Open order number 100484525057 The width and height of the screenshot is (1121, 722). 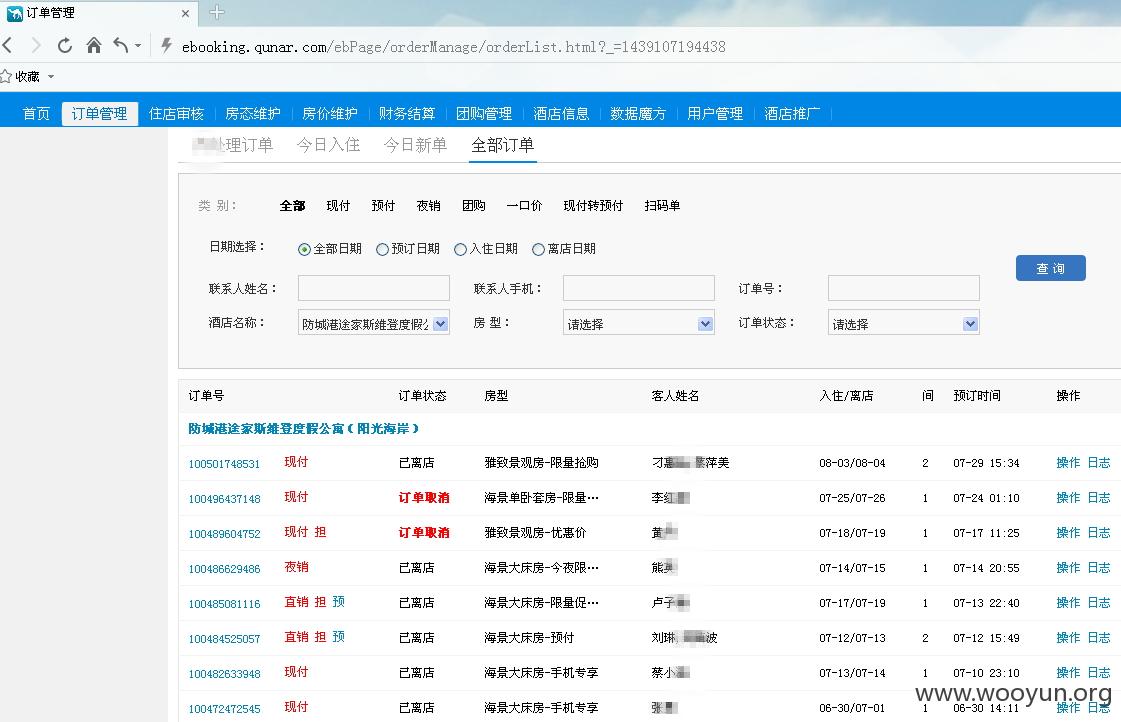coord(224,639)
